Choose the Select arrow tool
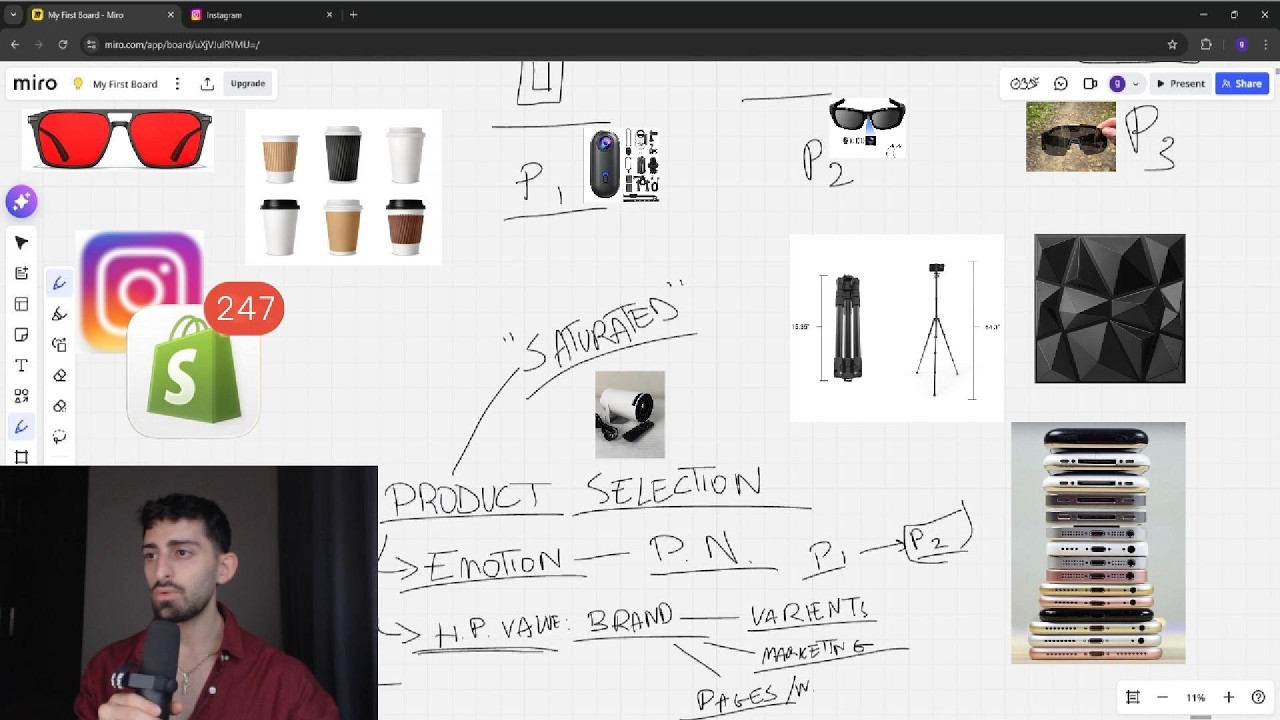The width and height of the screenshot is (1280, 720). 21,243
